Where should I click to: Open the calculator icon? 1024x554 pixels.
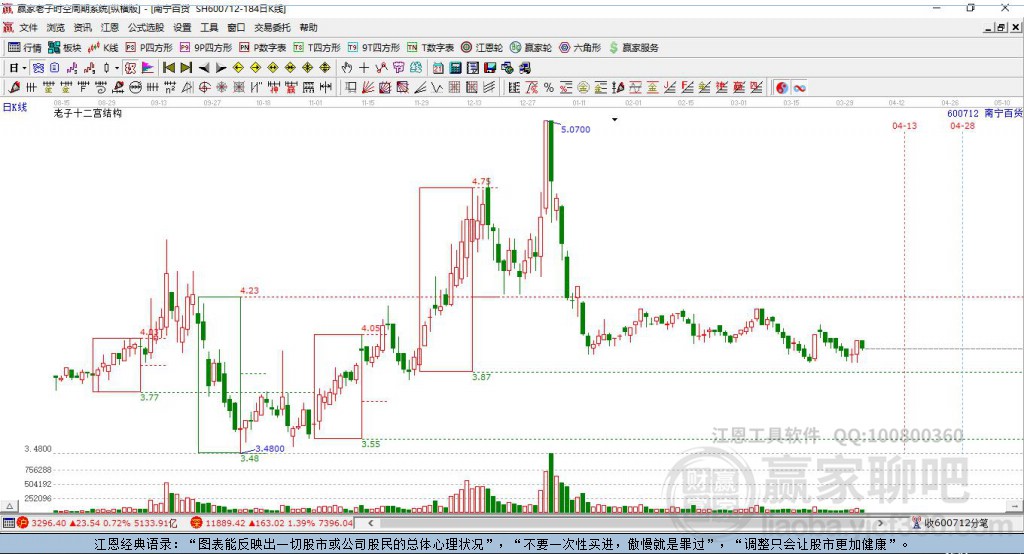pos(455,68)
